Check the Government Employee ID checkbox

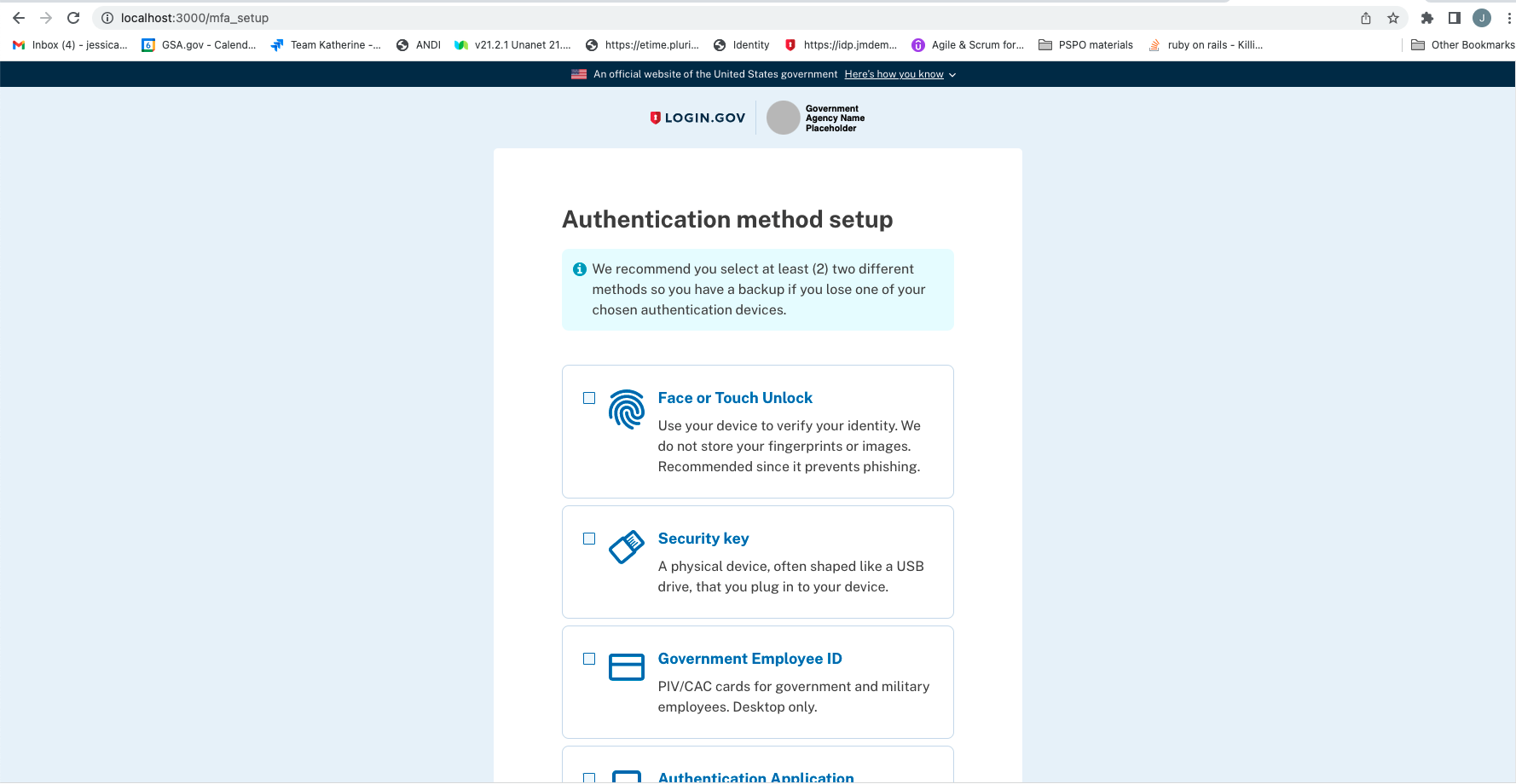point(589,659)
